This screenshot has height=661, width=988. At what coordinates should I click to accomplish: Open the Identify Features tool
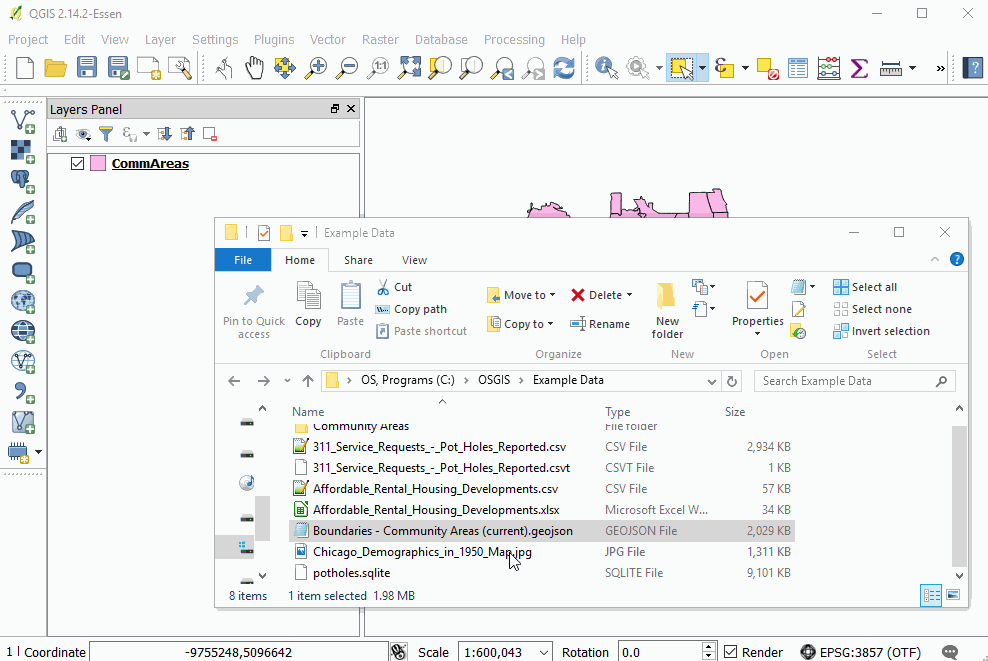(606, 67)
